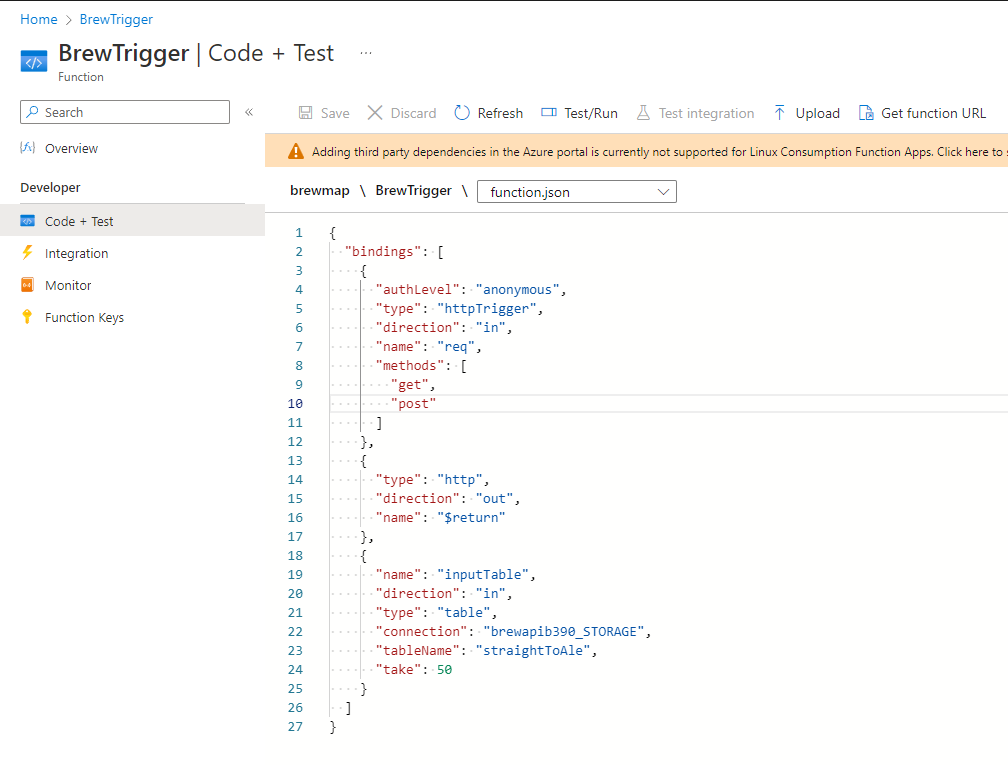This screenshot has width=1008, height=765.
Task: Open the Overview menu item
Action: click(71, 148)
